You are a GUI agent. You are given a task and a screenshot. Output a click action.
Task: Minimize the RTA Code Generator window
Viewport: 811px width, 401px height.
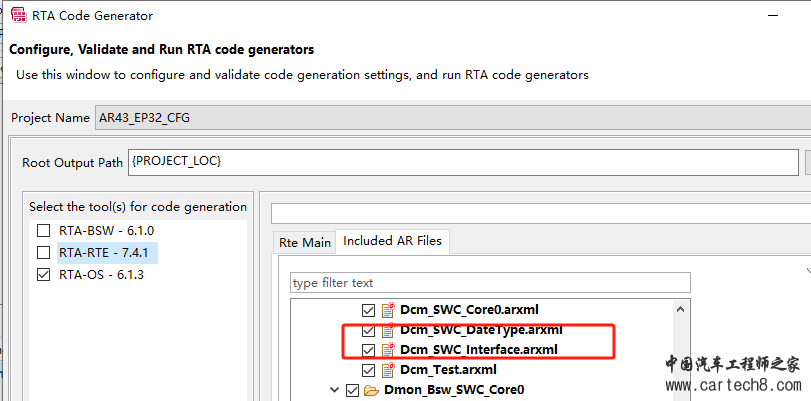[773, 16]
